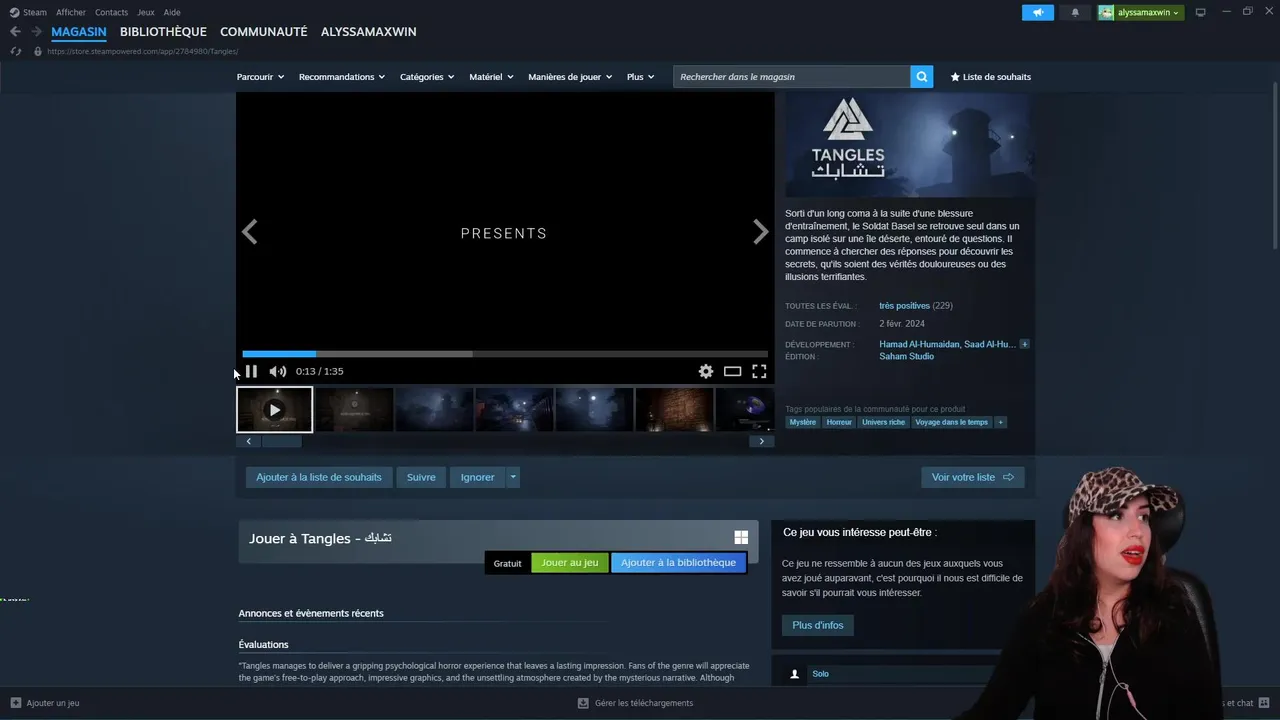Open the BIBLIOTHÈQUE tab
This screenshot has height=720, width=1280.
(163, 32)
